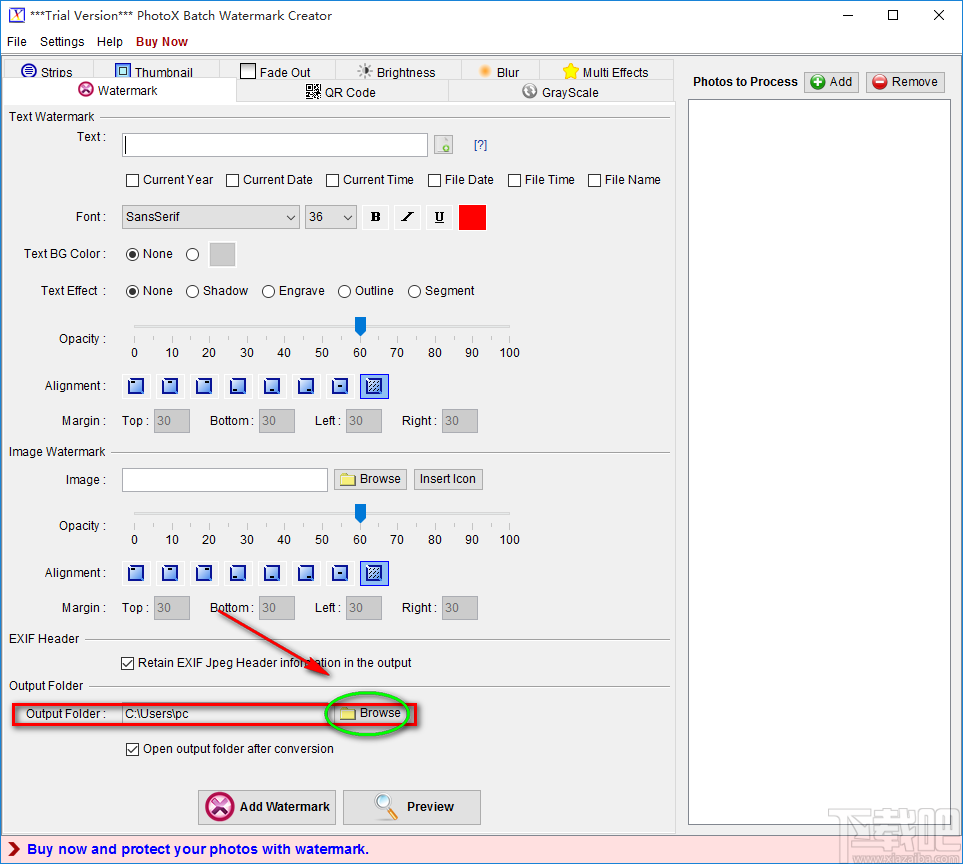Open the SansSerif font dropdown
The width and height of the screenshot is (963, 864).
[211, 217]
